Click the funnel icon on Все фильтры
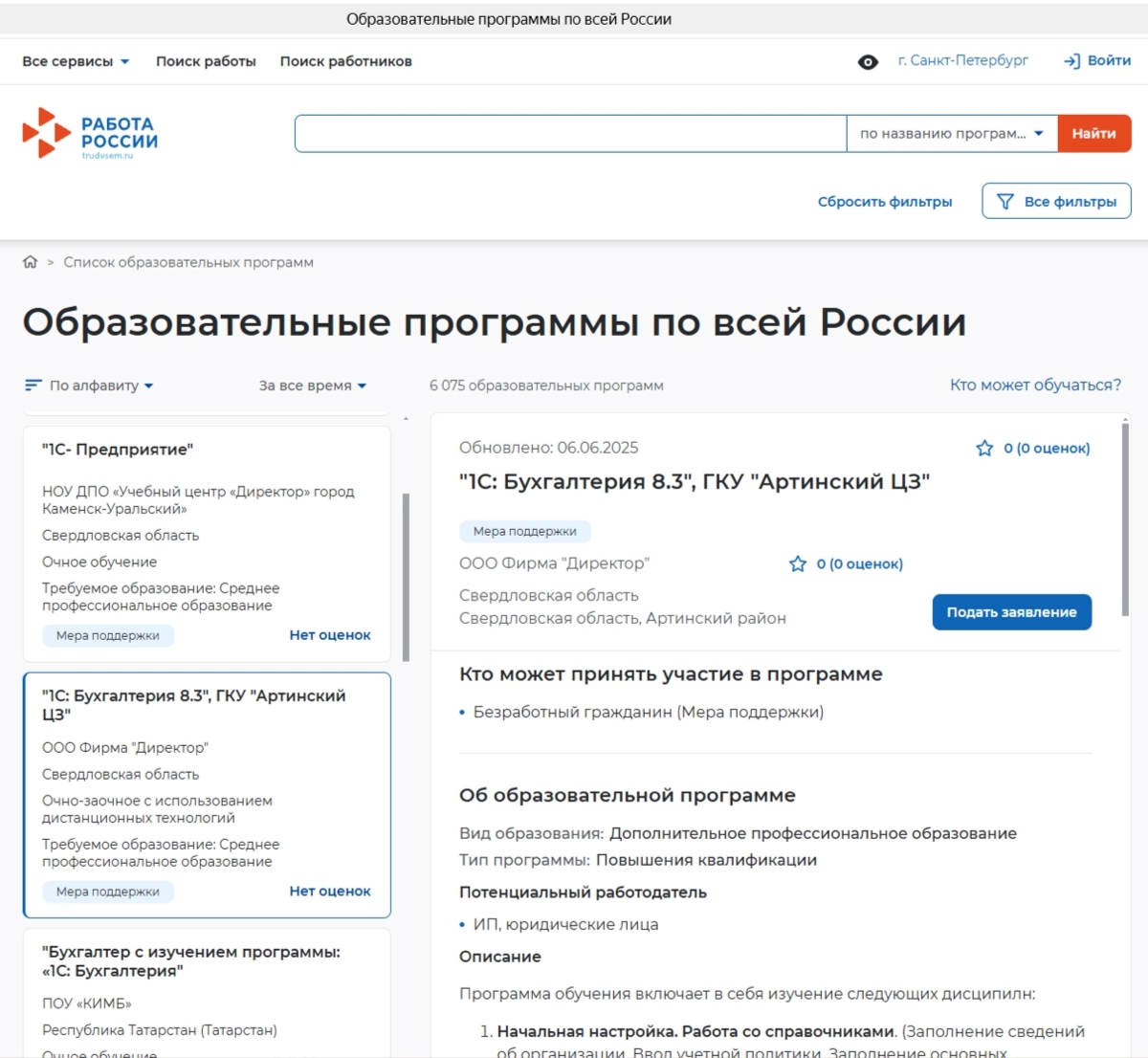 (x=1004, y=201)
